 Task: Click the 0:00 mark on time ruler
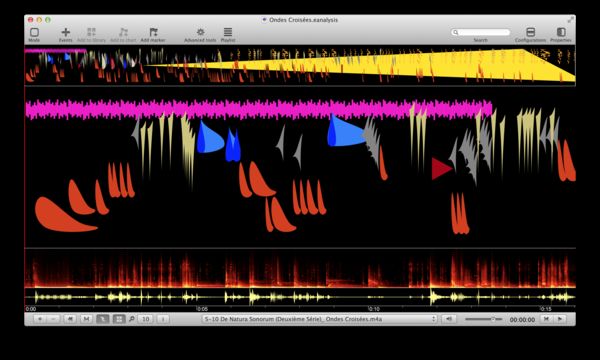coord(31,309)
